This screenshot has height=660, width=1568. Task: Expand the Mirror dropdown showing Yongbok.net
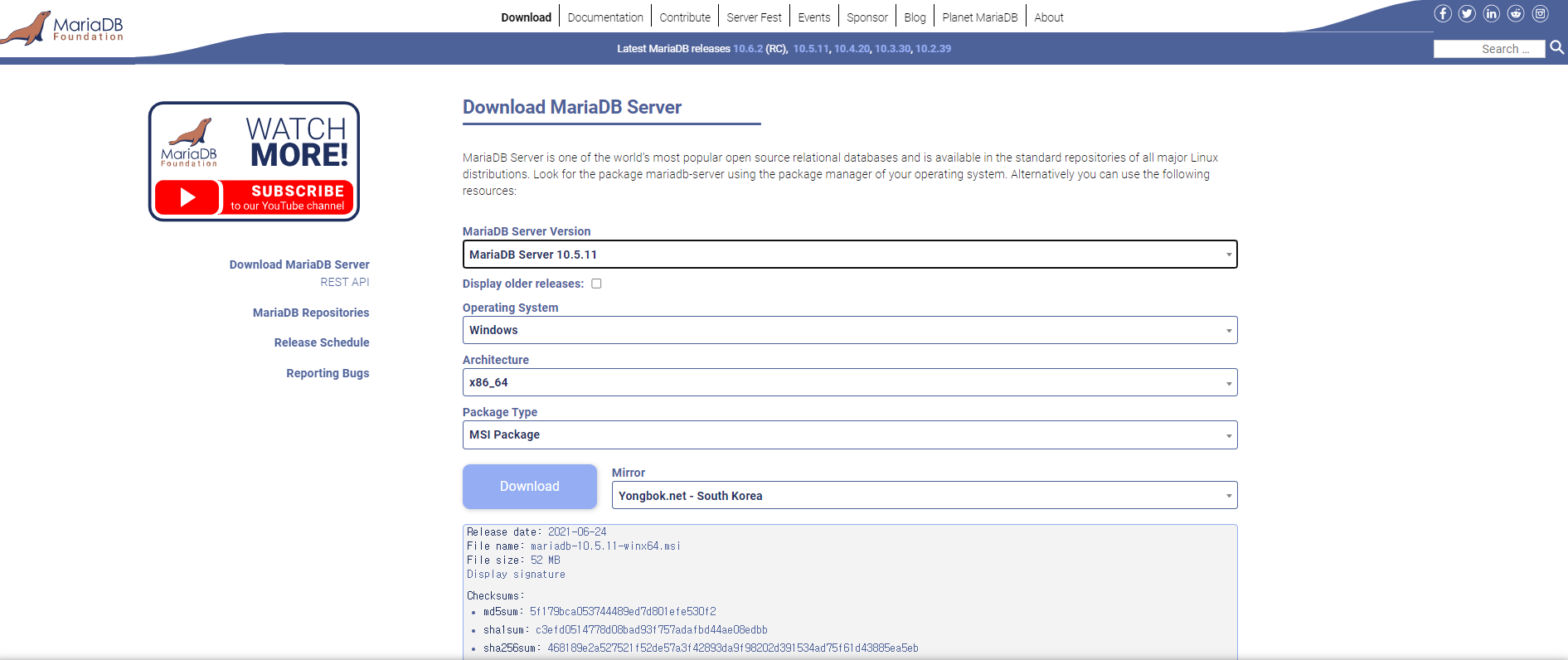coord(925,495)
